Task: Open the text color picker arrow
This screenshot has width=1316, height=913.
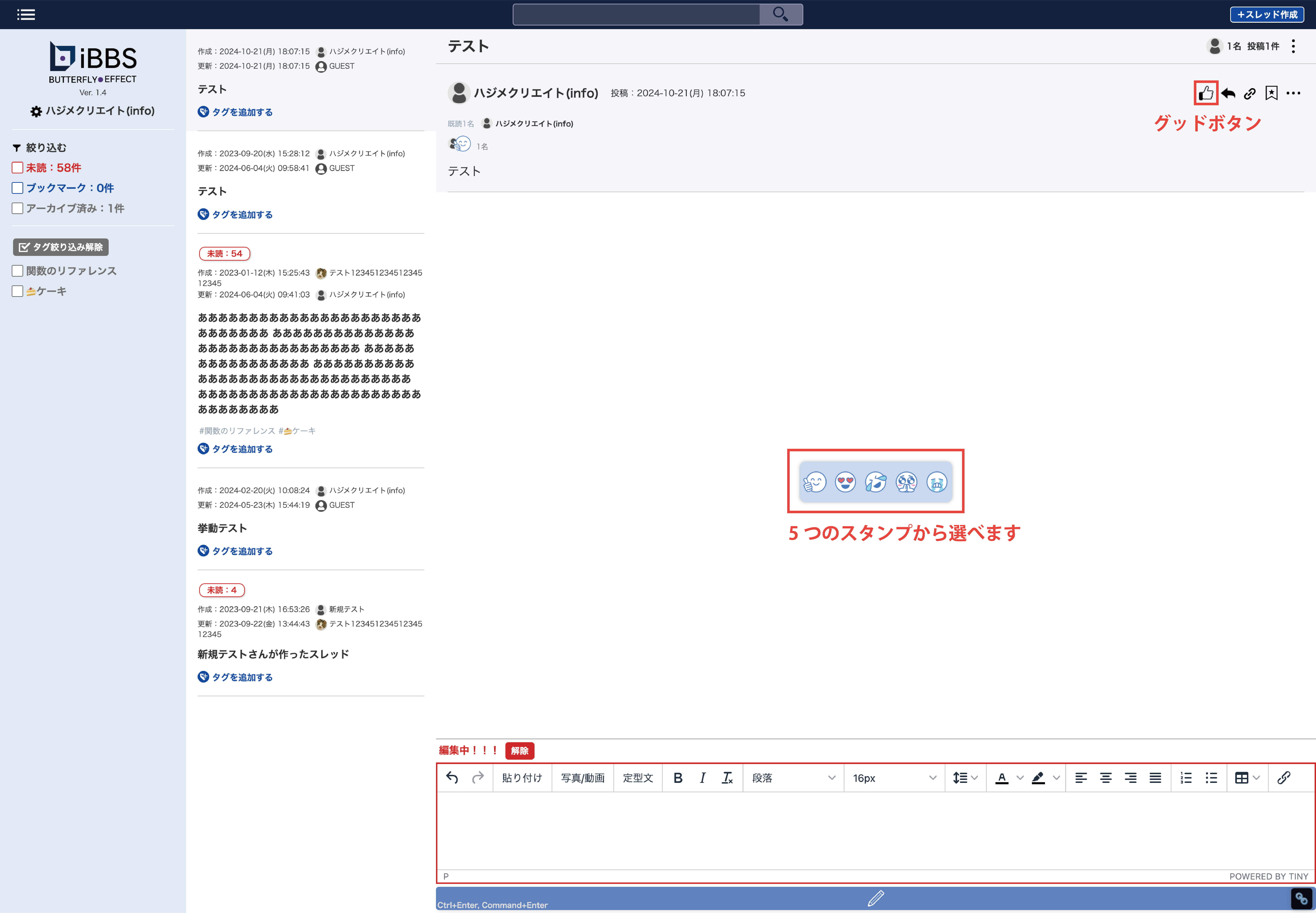Action: tap(1020, 778)
